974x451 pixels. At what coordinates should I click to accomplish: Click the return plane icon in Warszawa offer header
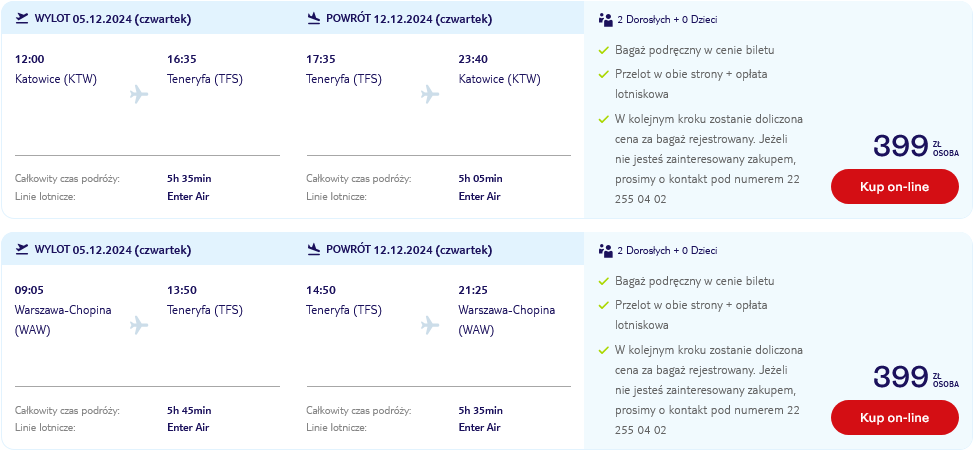314,250
